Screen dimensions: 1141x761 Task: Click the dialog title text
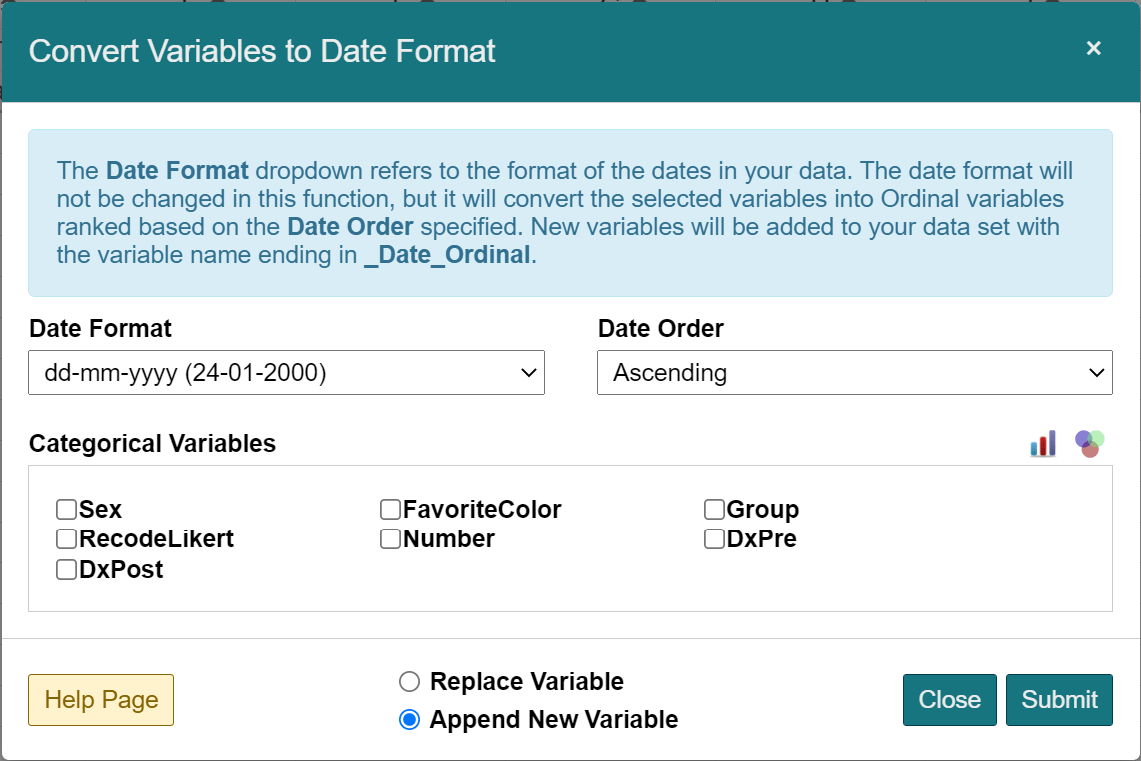262,51
